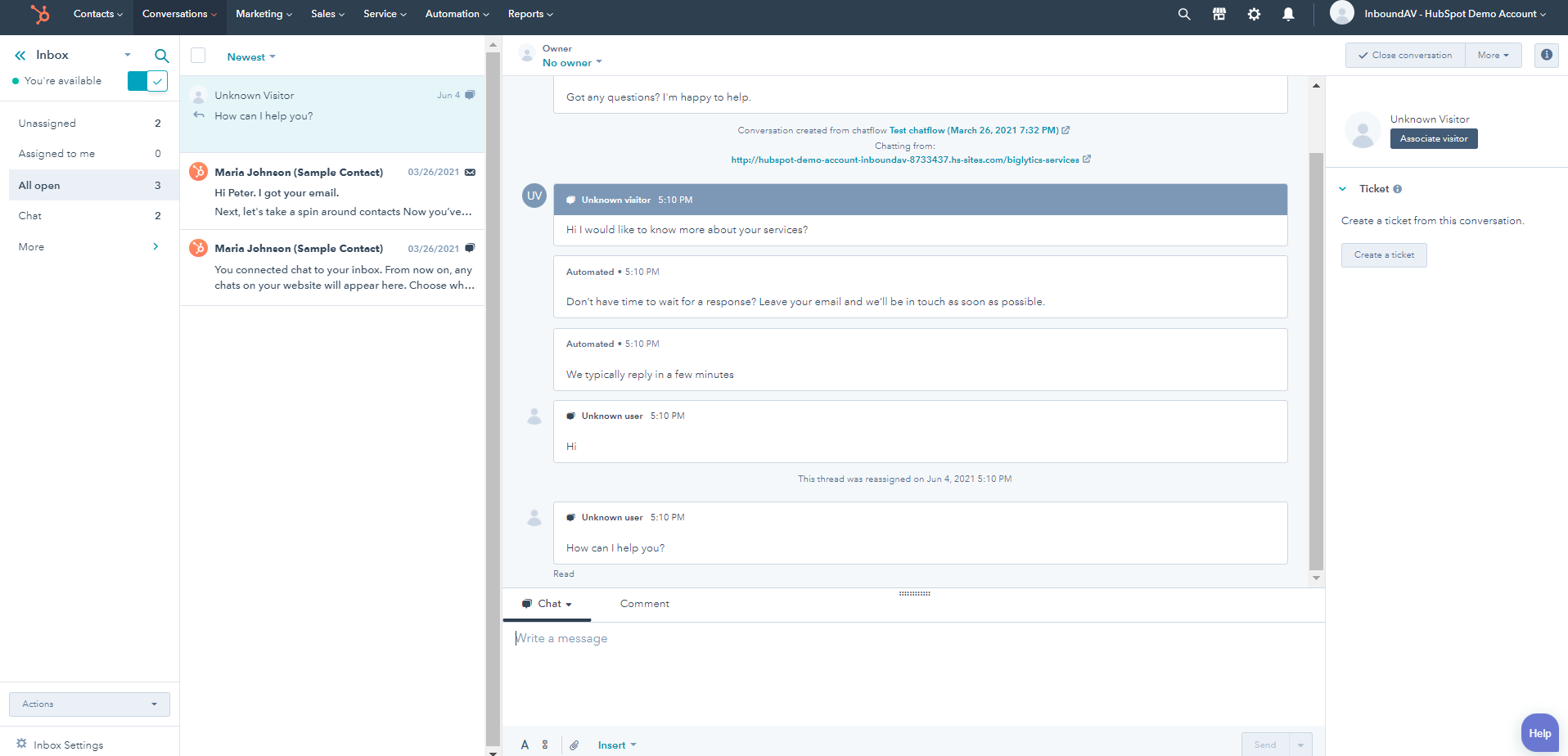Image resolution: width=1568 pixels, height=756 pixels.
Task: Open the Inbox switcher dropdown arrow
Action: 128,55
